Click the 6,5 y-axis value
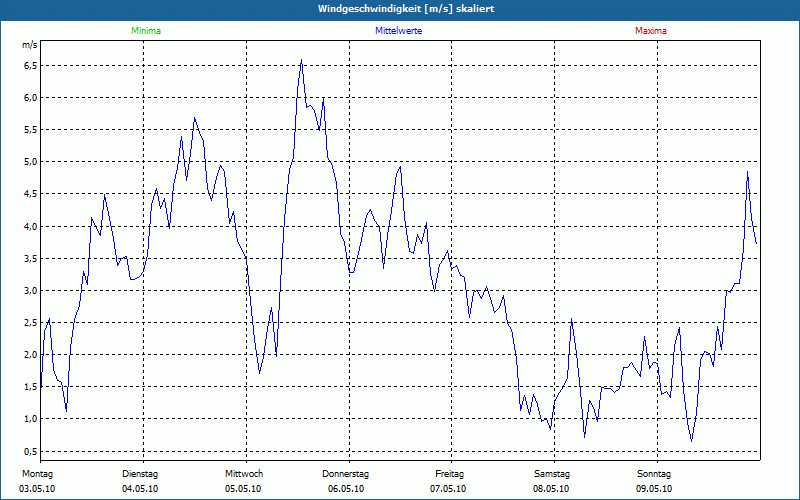Screen dimensions: 800x500 click(30, 66)
